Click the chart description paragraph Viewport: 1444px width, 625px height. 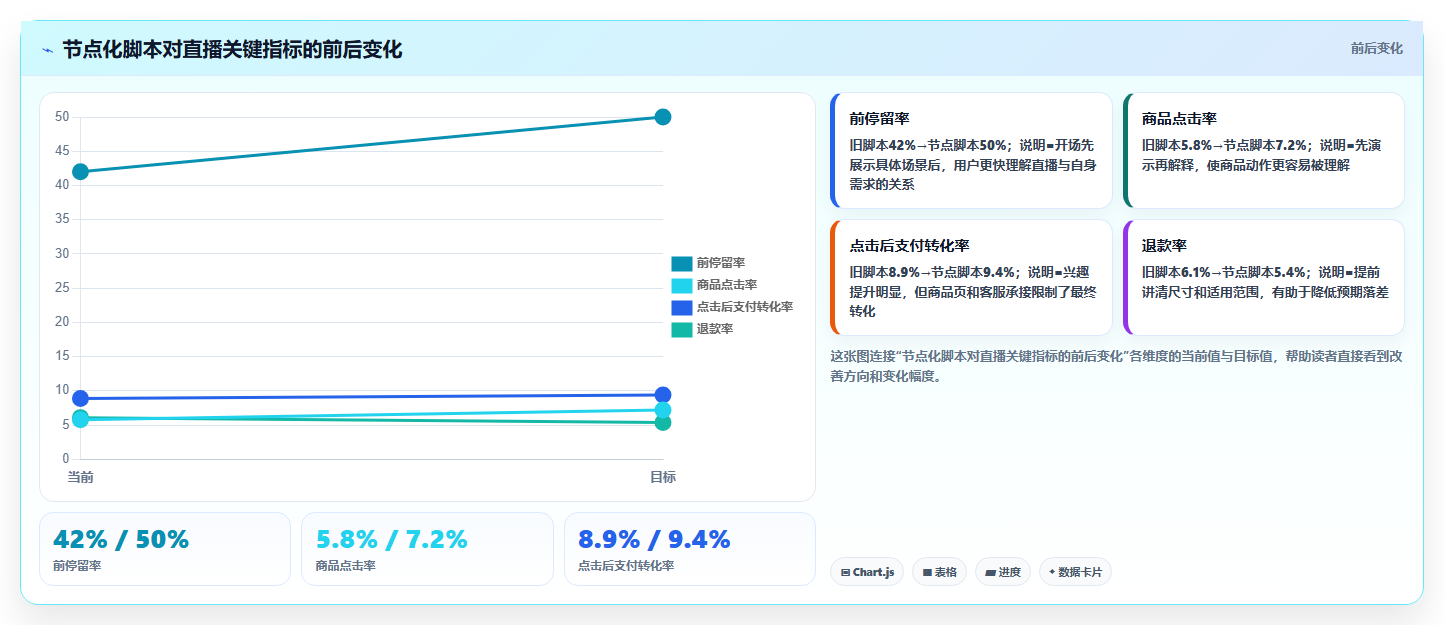(x=1116, y=366)
